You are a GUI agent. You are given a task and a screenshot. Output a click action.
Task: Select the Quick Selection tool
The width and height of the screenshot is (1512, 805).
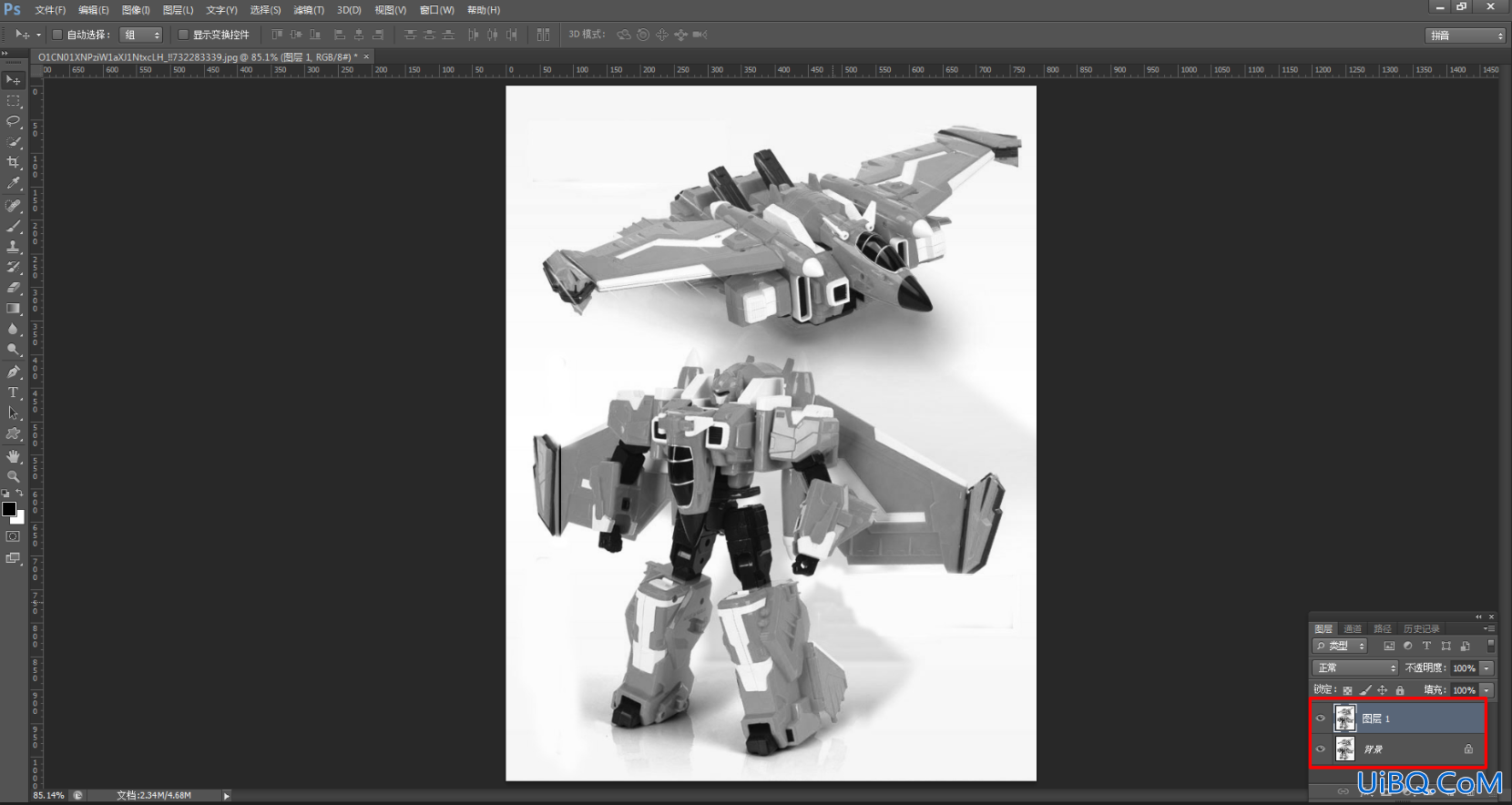(13, 142)
